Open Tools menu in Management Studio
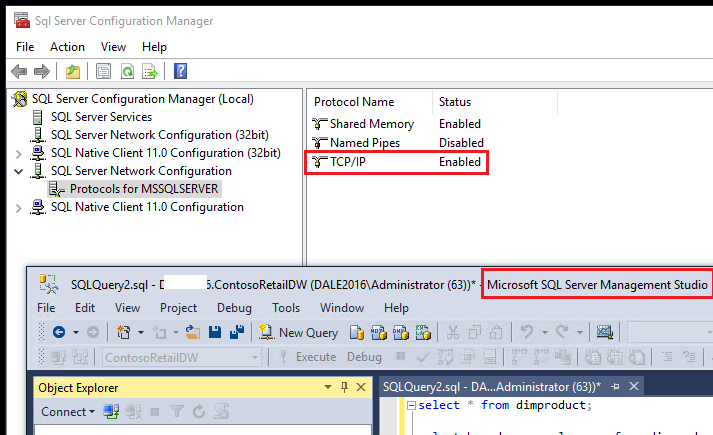Image resolution: width=713 pixels, height=435 pixels. click(286, 308)
